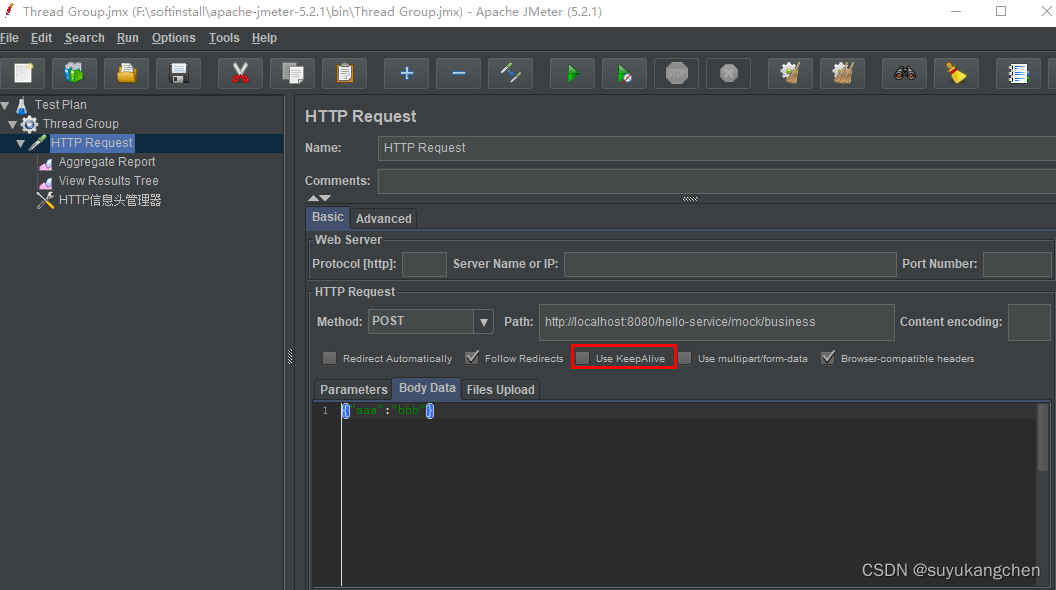The image size is (1056, 590).
Task: Click the Copy icon in toolbar
Action: (292, 73)
